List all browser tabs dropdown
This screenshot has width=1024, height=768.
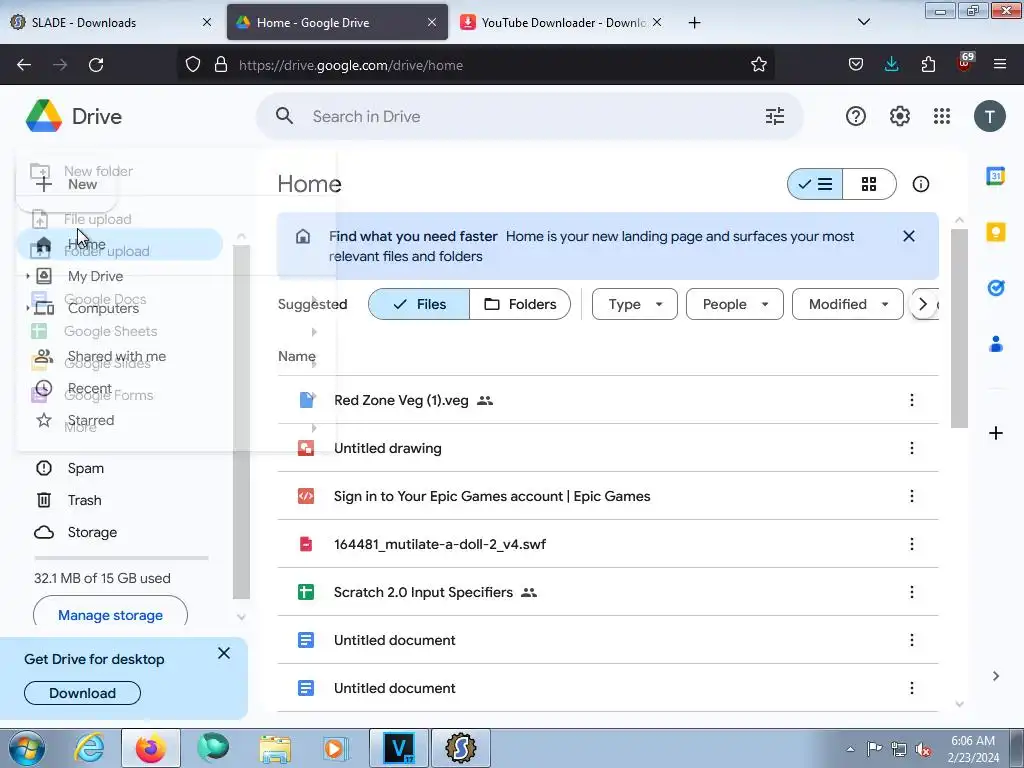pos(863,22)
